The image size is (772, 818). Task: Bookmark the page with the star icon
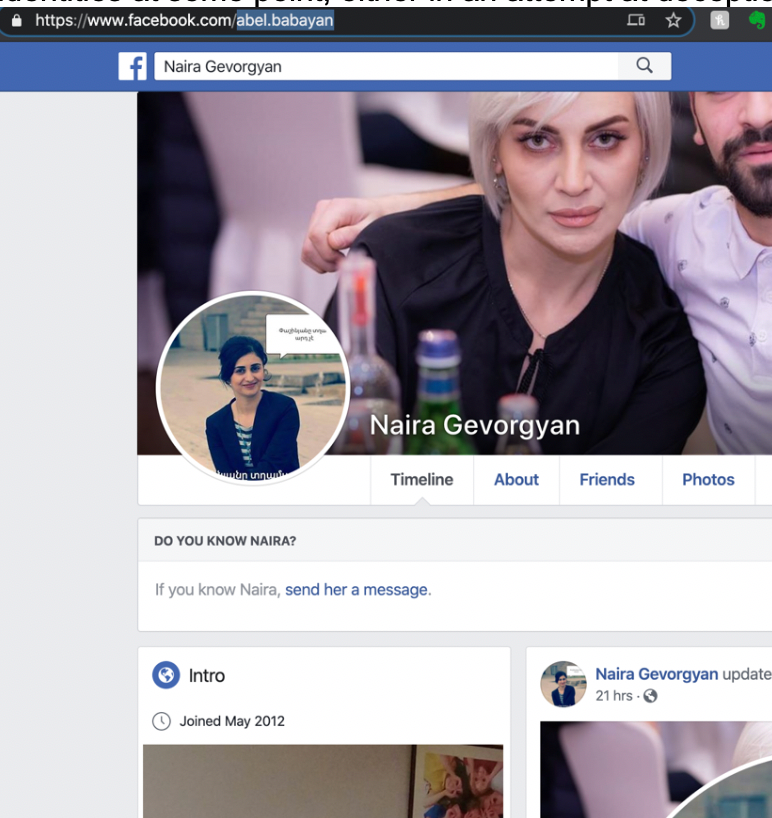pyautogui.click(x=673, y=20)
